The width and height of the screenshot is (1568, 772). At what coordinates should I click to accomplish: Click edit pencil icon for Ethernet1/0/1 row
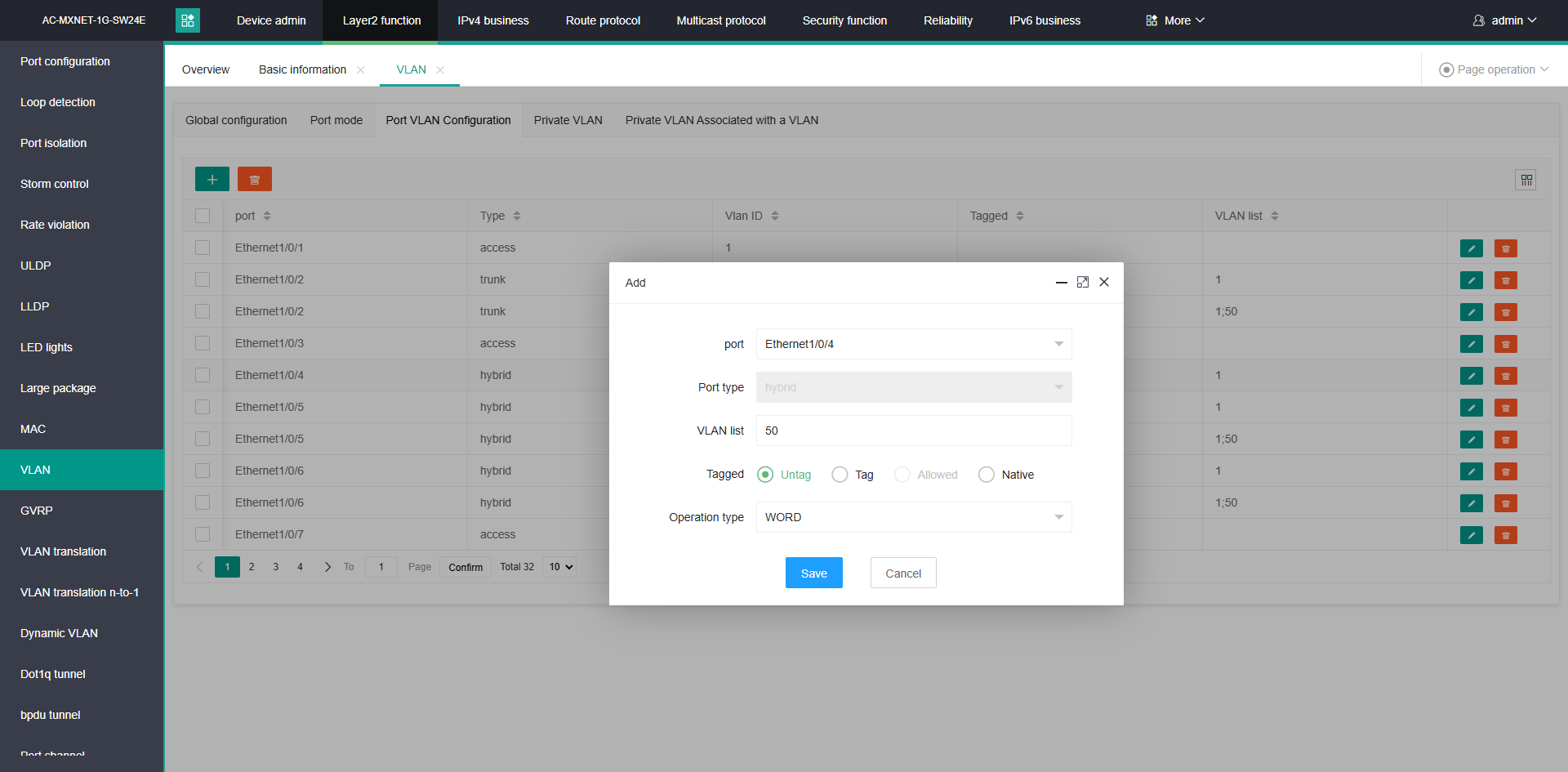pos(1471,248)
